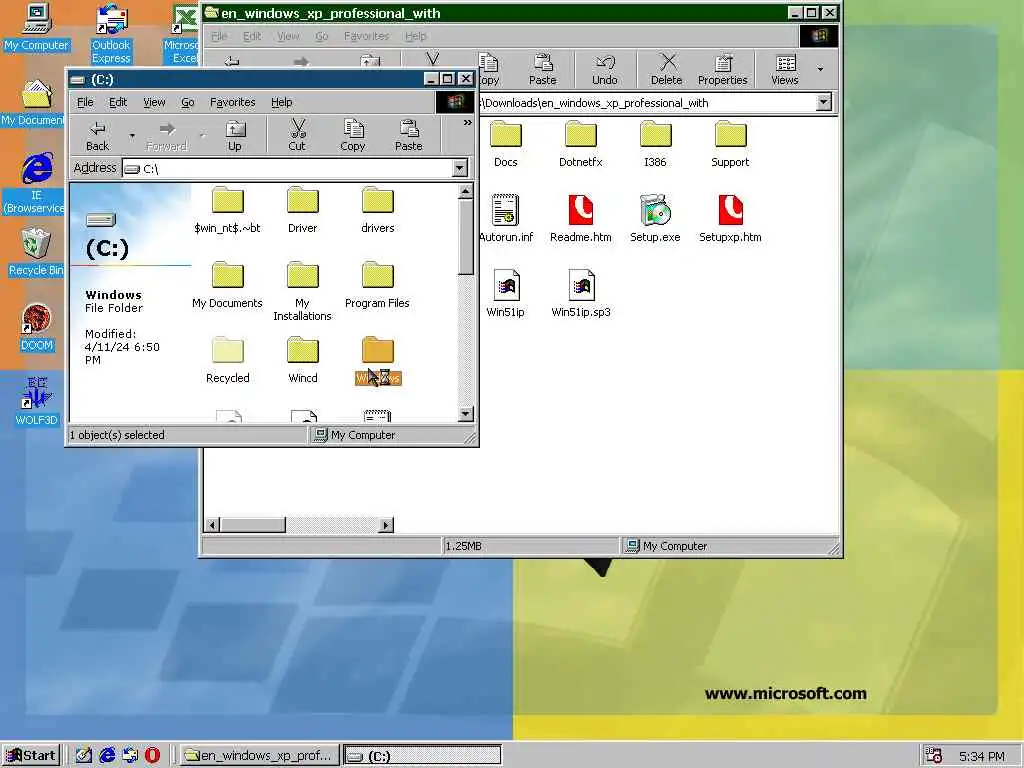Viewport: 1024px width, 768px height.
Task: Click horizontal scrollbar right arrow in back window
Action: (x=387, y=525)
